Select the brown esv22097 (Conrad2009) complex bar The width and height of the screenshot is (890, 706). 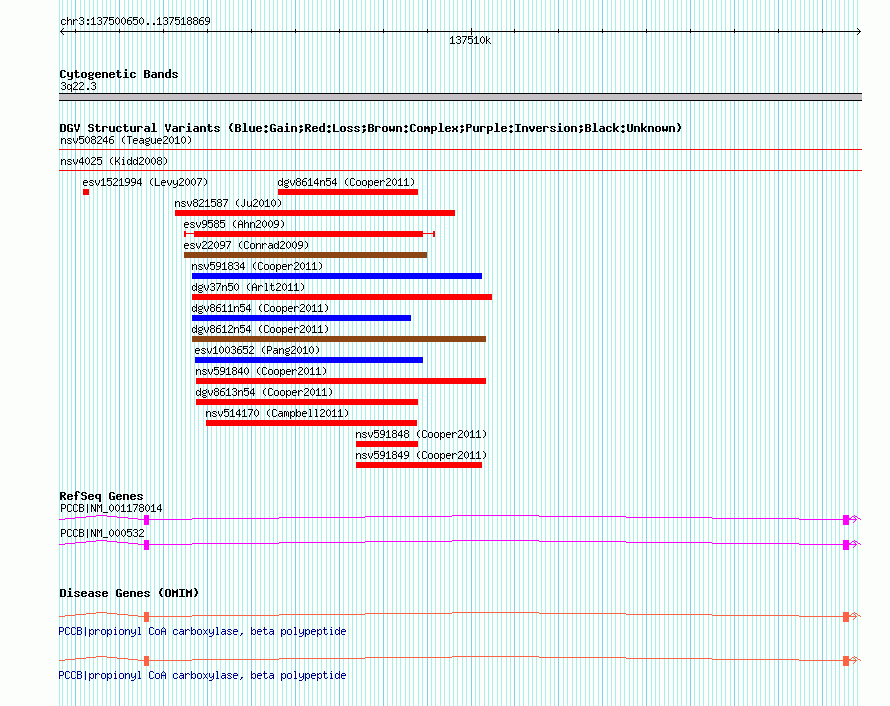point(305,255)
